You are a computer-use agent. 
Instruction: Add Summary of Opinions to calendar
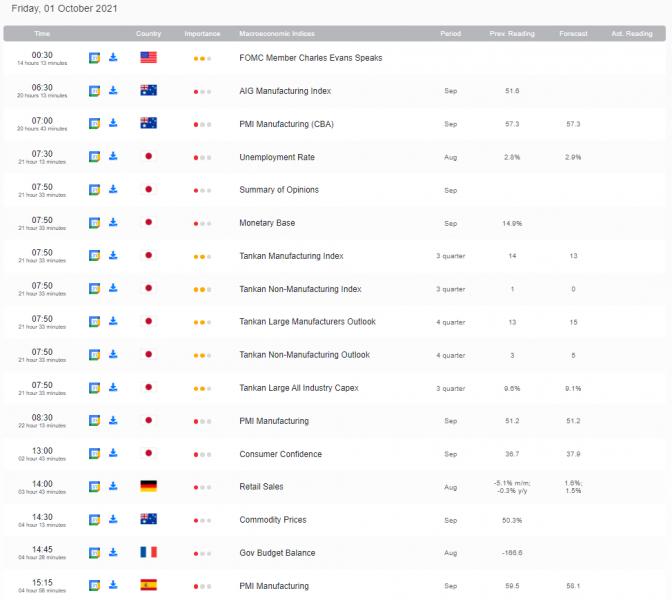coord(94,189)
